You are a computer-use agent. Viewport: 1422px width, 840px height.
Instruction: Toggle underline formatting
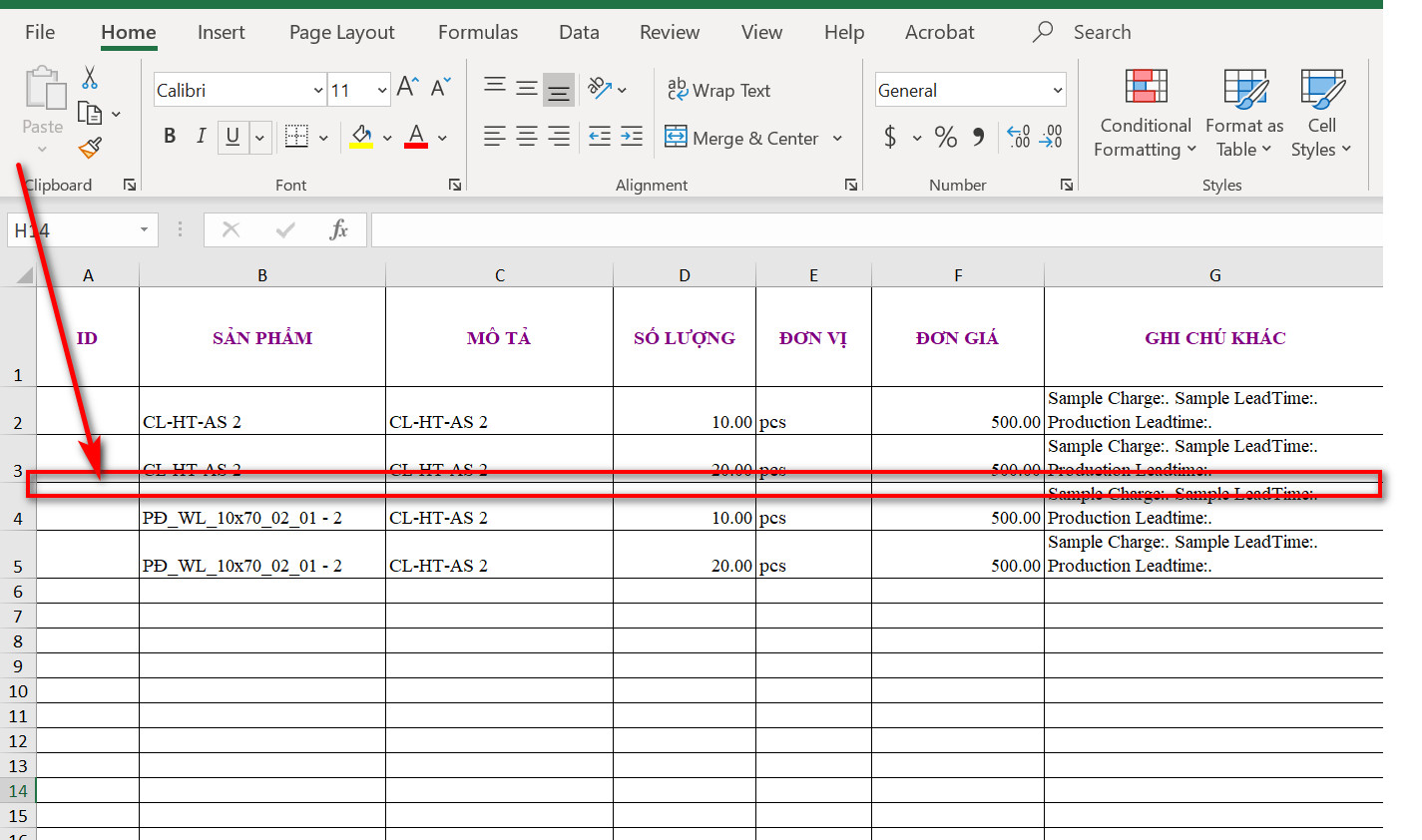click(231, 137)
